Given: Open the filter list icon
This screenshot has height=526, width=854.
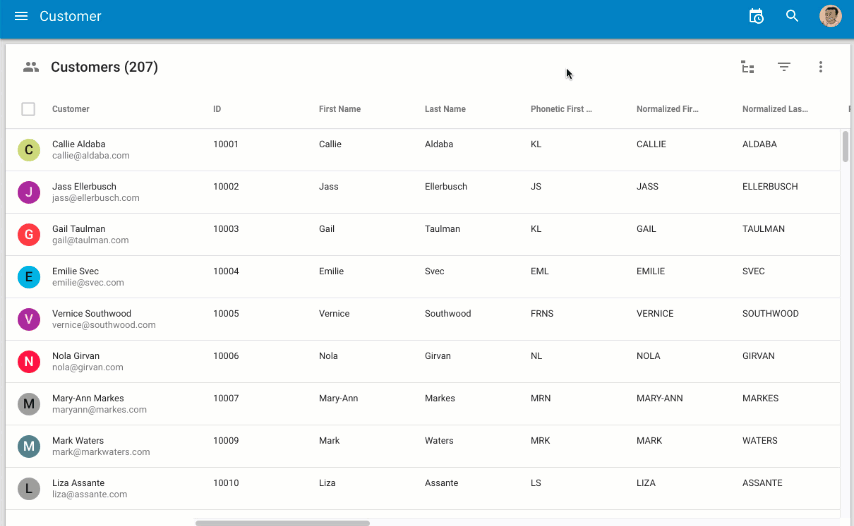Looking at the screenshot, I should (x=784, y=67).
